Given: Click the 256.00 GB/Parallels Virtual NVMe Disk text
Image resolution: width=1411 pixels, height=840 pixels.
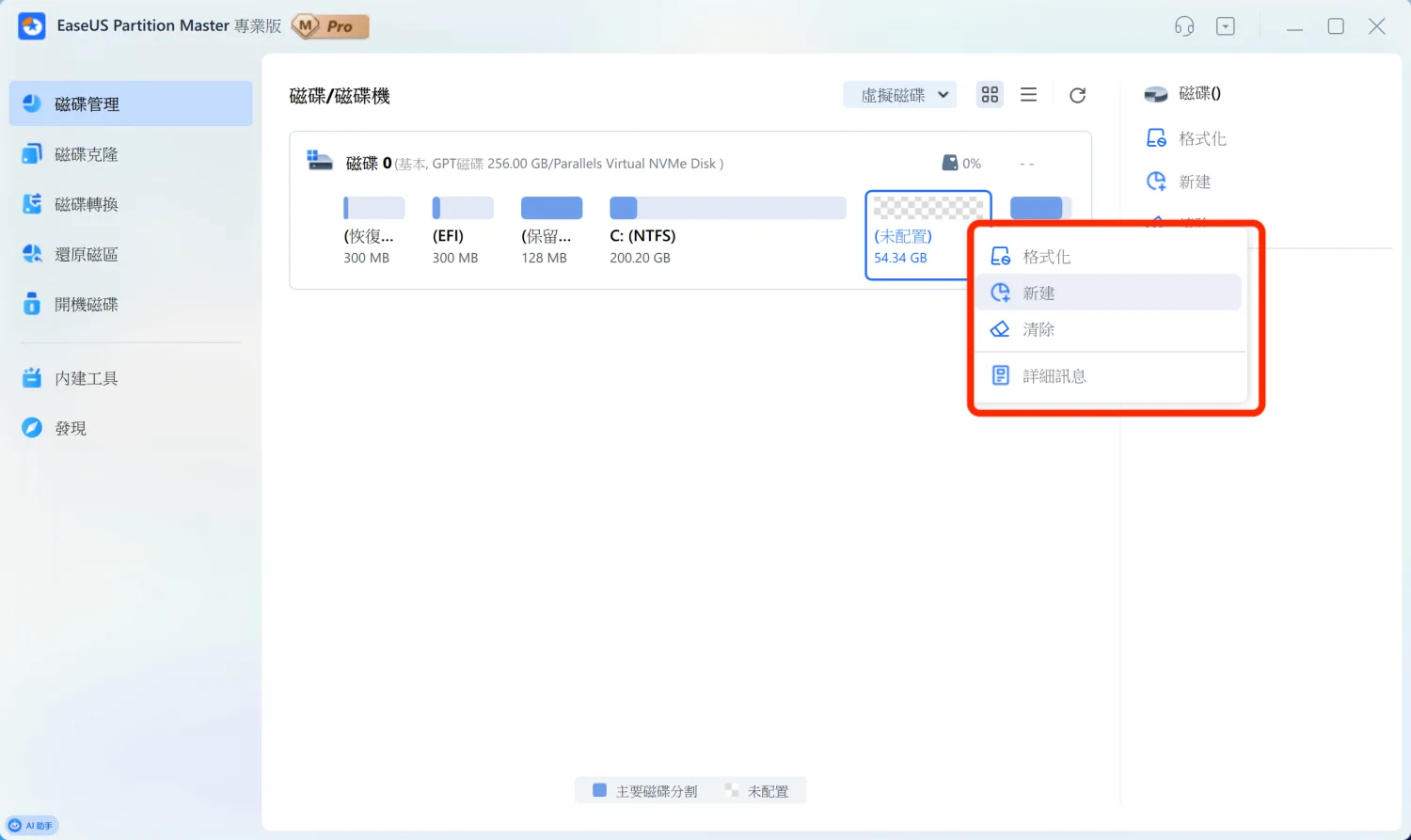Looking at the screenshot, I should 606,164.
